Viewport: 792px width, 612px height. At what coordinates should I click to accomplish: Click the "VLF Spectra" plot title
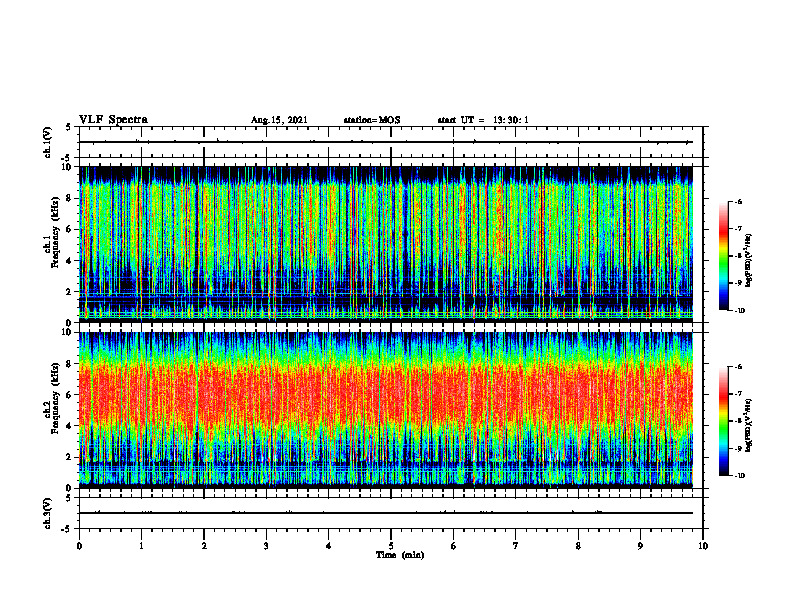(113, 120)
